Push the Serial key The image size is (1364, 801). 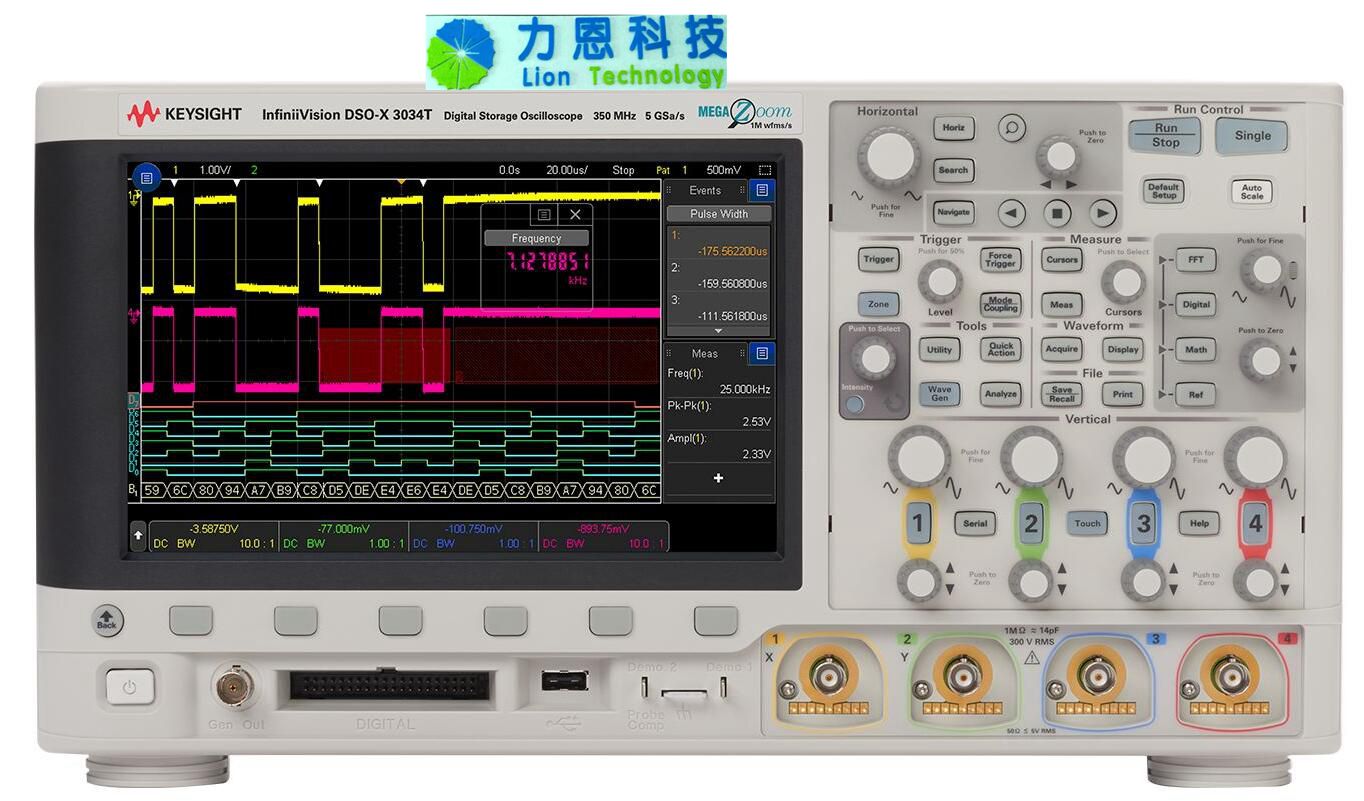coord(975,523)
